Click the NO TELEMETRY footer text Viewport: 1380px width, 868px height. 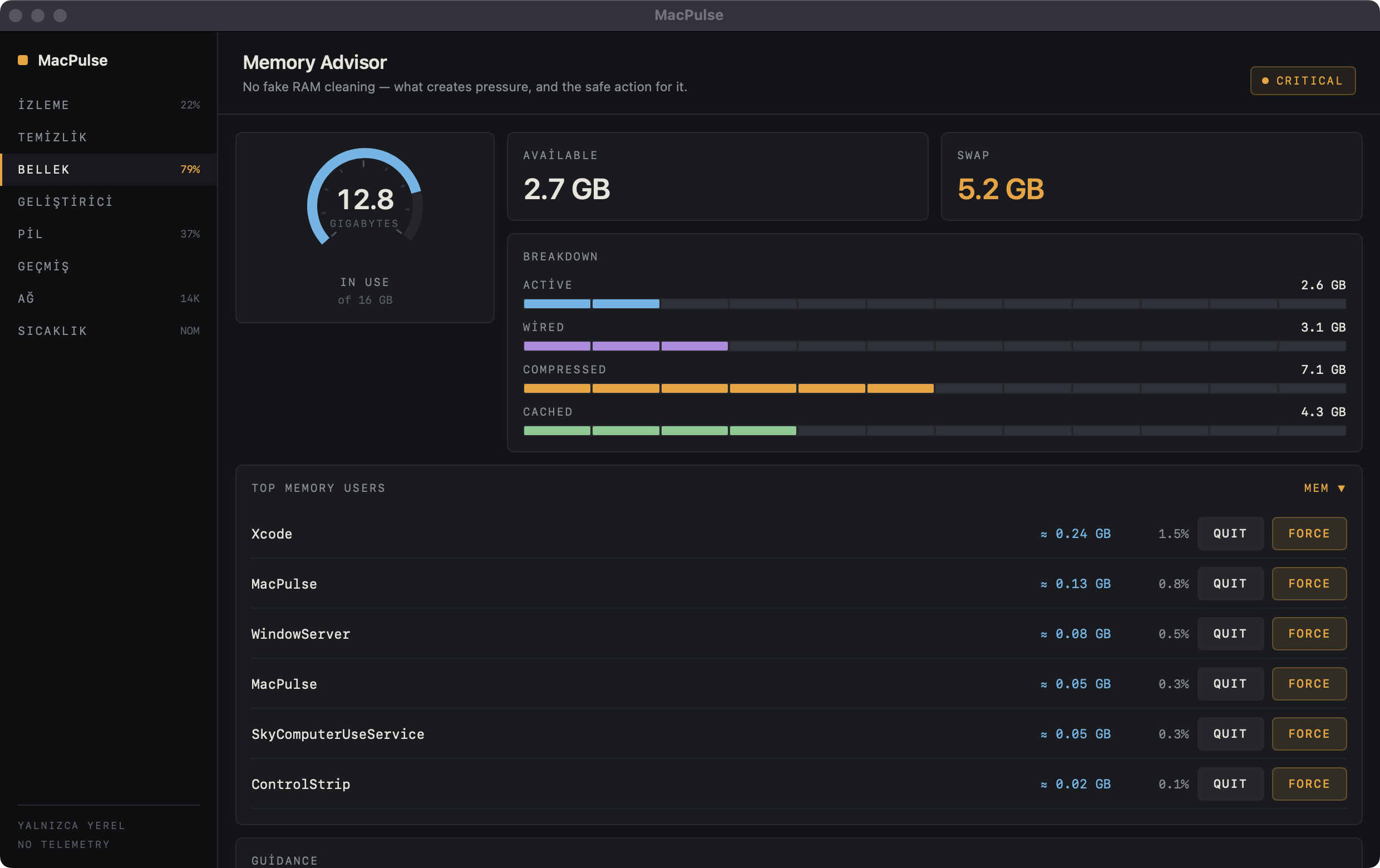coord(63,845)
